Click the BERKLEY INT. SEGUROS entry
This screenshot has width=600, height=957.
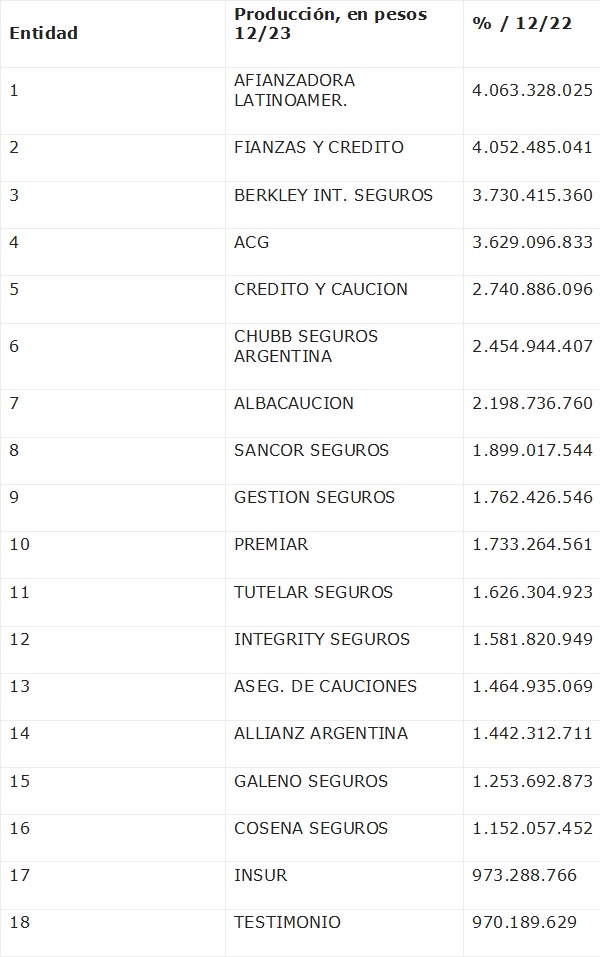(x=333, y=195)
